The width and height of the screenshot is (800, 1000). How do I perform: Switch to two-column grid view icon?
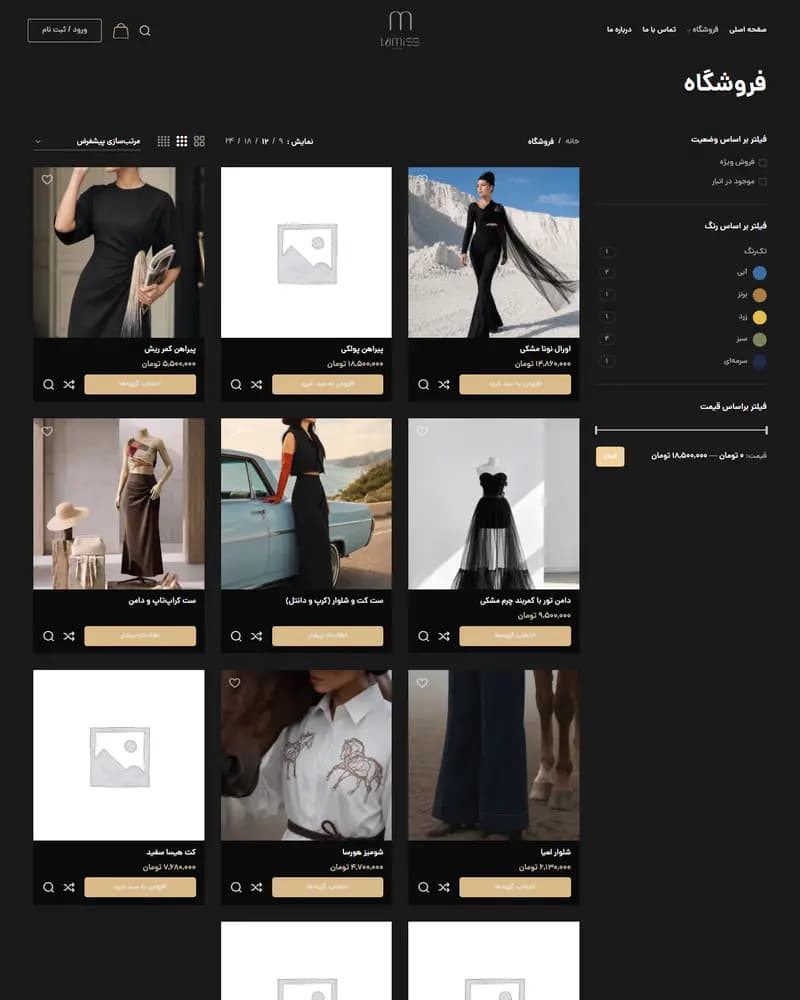coord(200,141)
